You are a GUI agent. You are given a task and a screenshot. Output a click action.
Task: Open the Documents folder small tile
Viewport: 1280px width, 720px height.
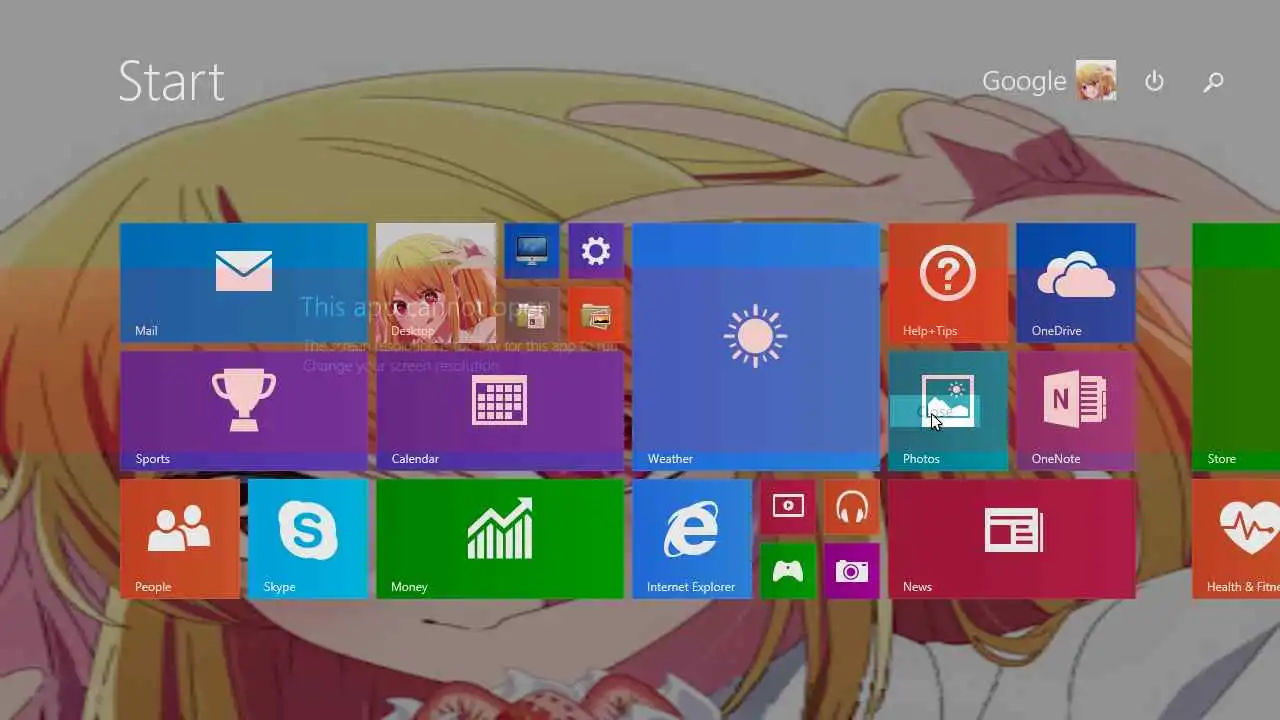tap(531, 315)
